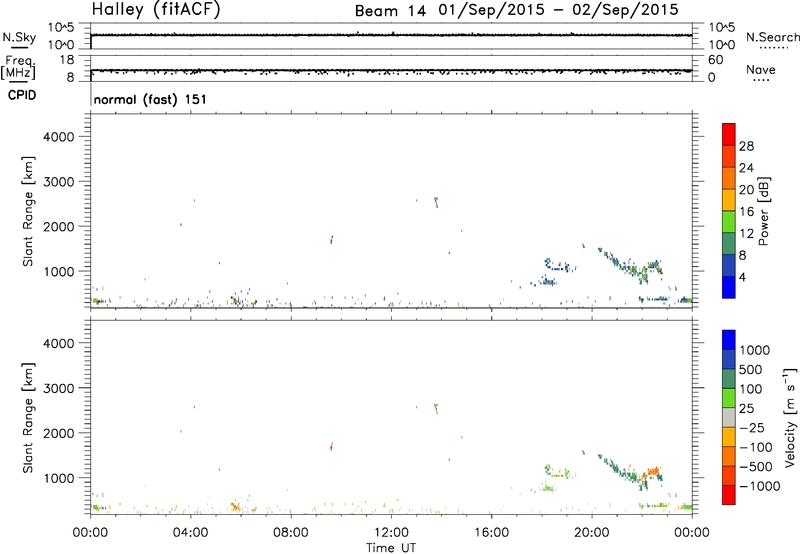Click the '20:00' time axis label

[x=591, y=533]
